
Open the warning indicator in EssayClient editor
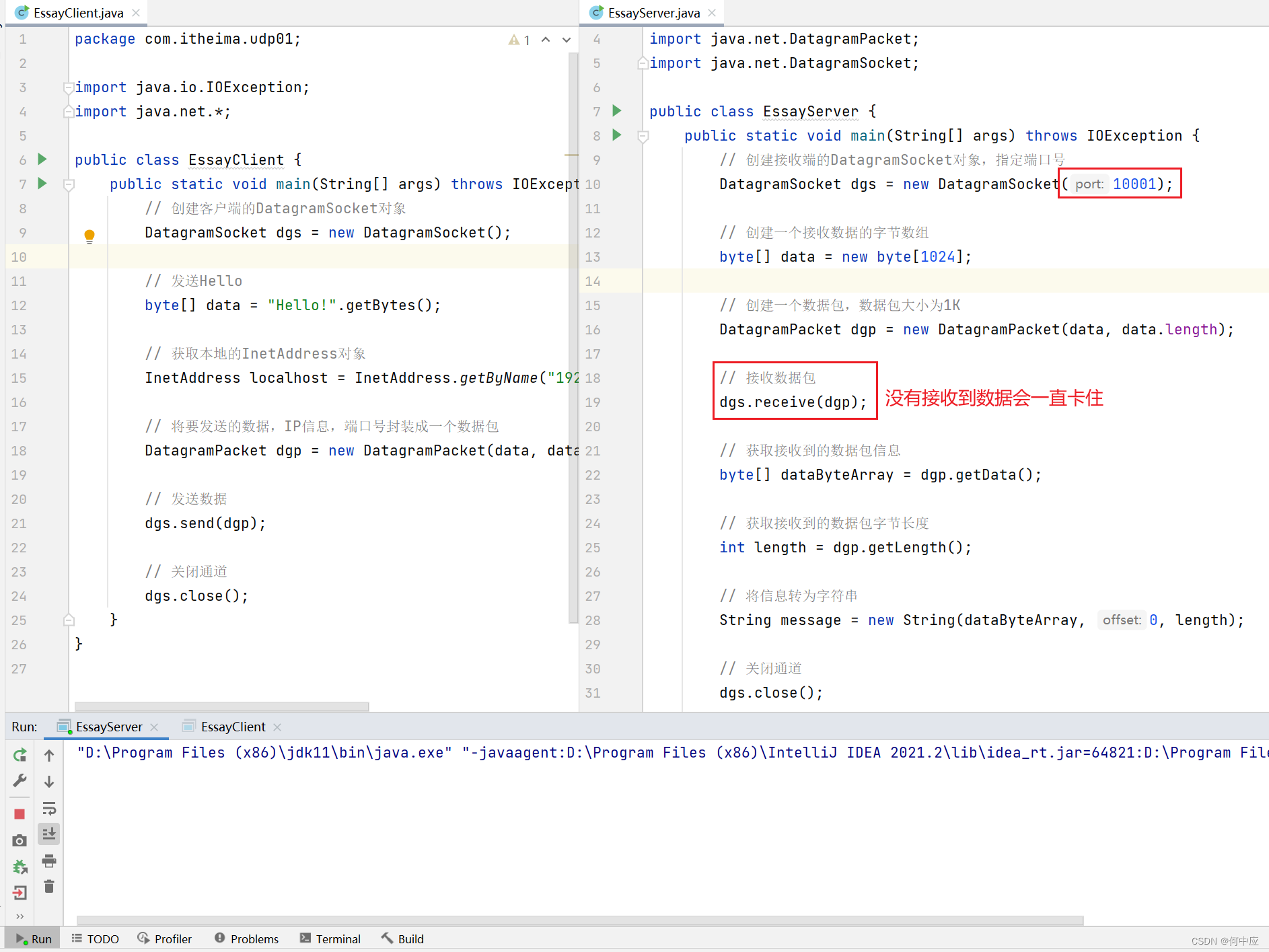pyautogui.click(x=519, y=40)
